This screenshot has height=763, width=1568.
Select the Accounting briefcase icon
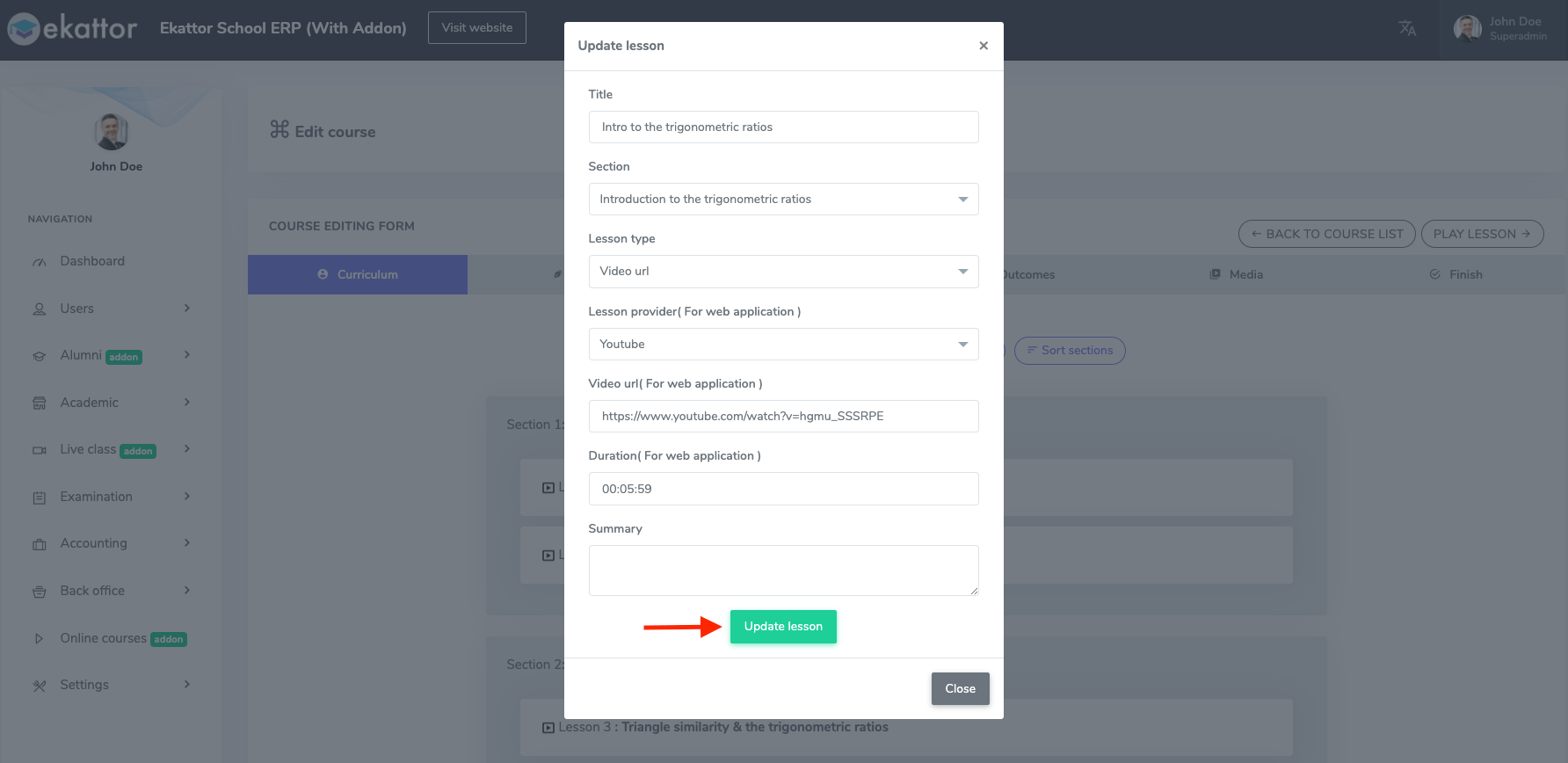39,542
